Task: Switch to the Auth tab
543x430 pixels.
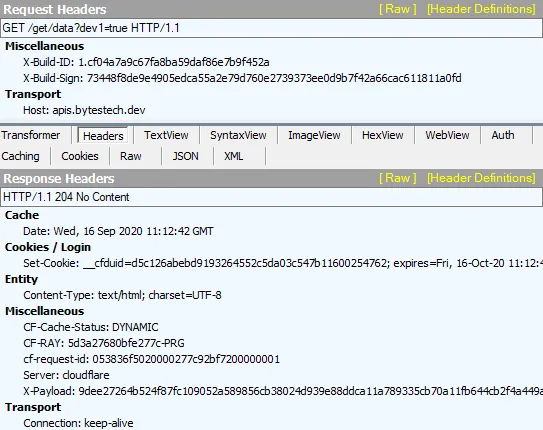Action: 503,135
